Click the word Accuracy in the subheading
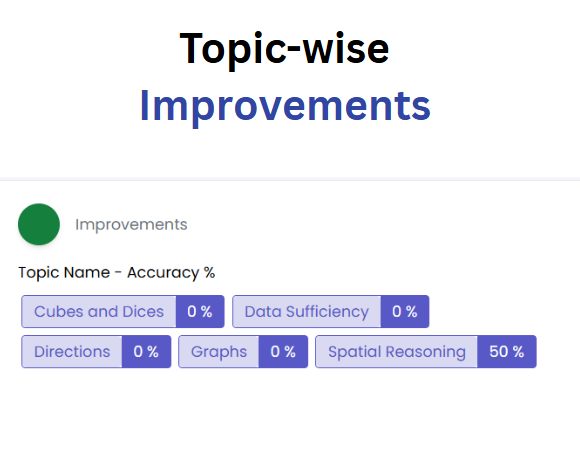 [163, 273]
